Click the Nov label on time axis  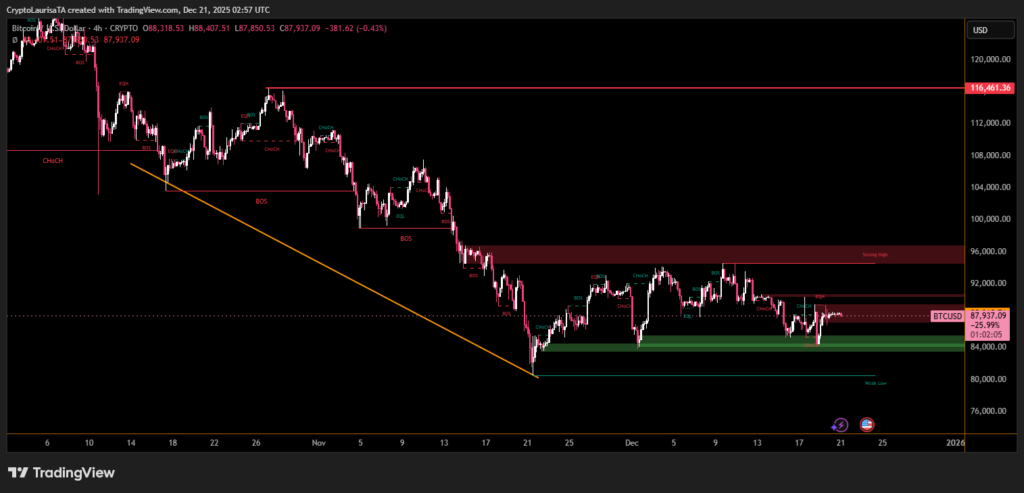(318, 441)
